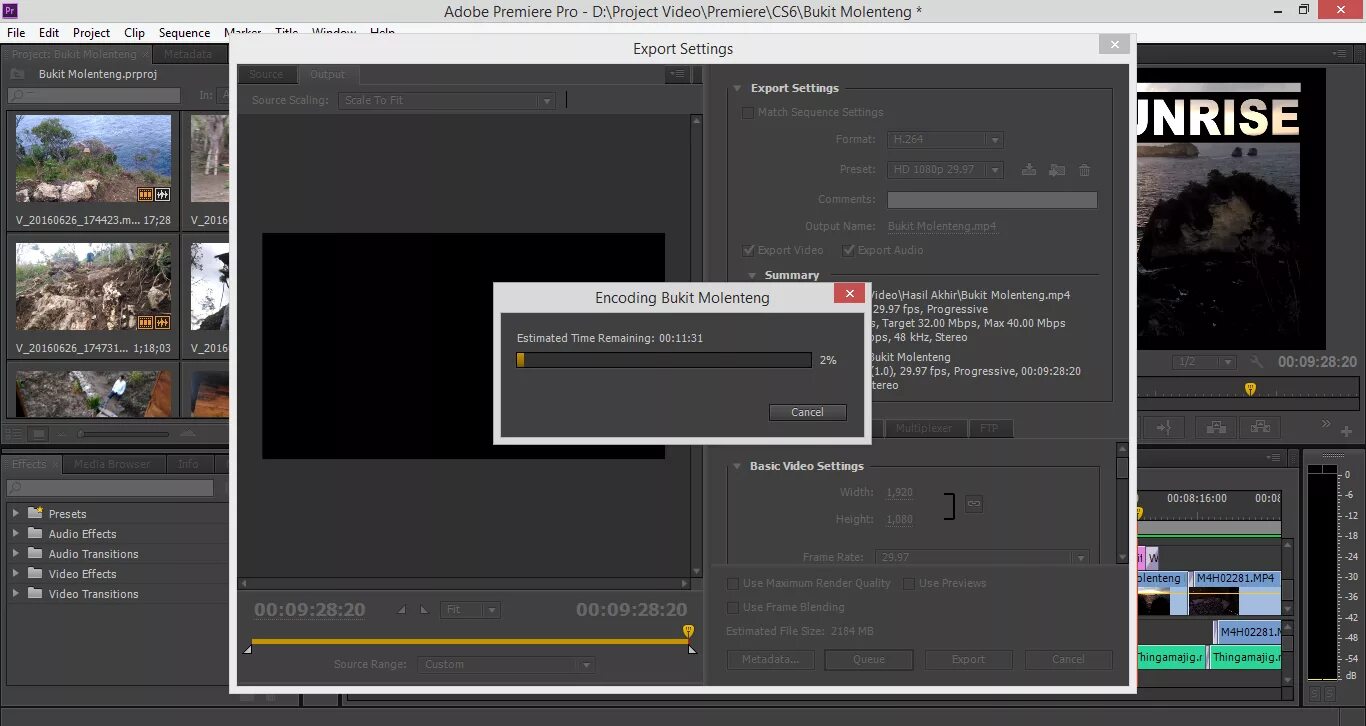Click the Program Monitor wrench settings icon

[x=1257, y=362]
